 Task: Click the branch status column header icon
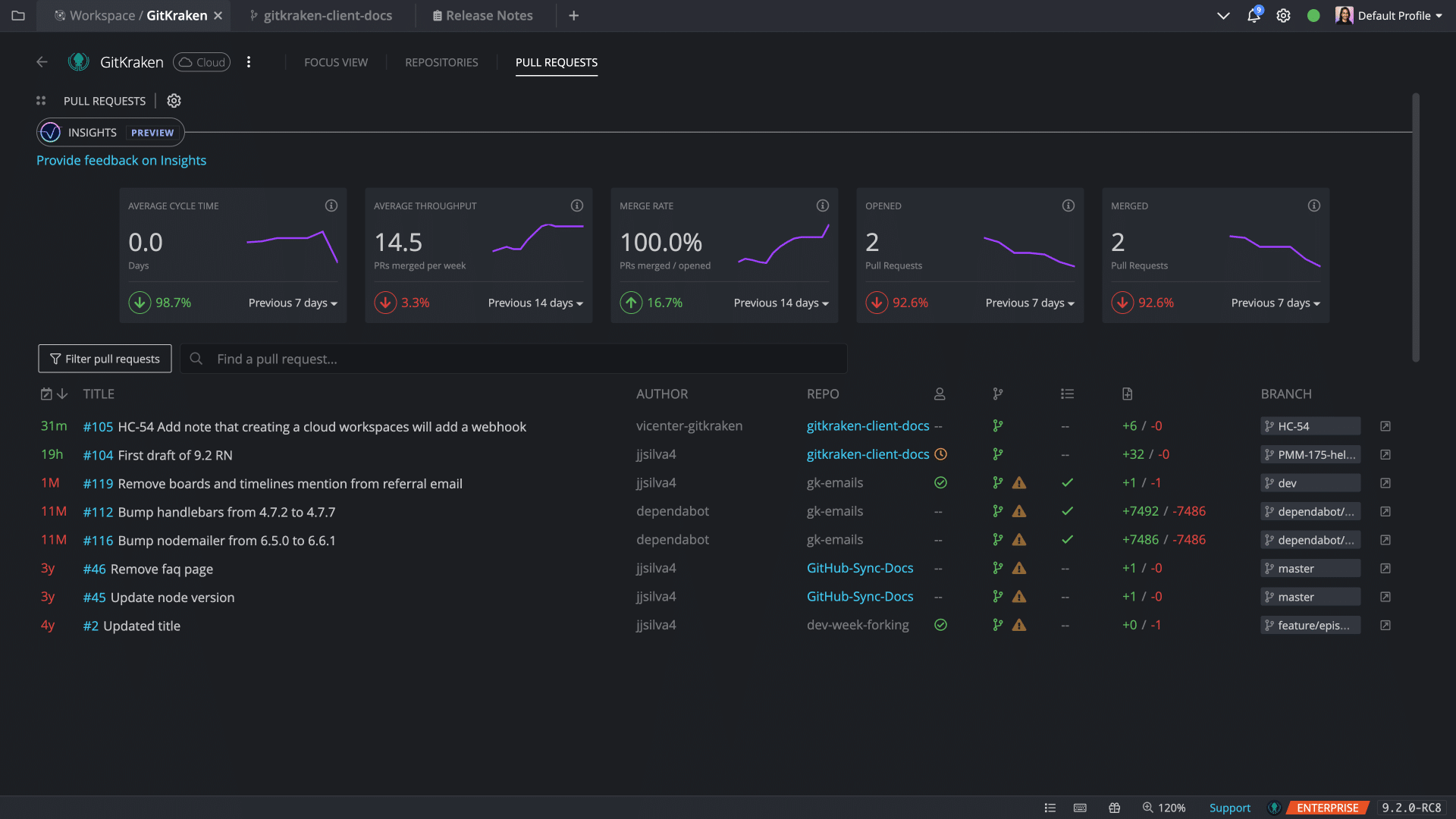tap(998, 394)
